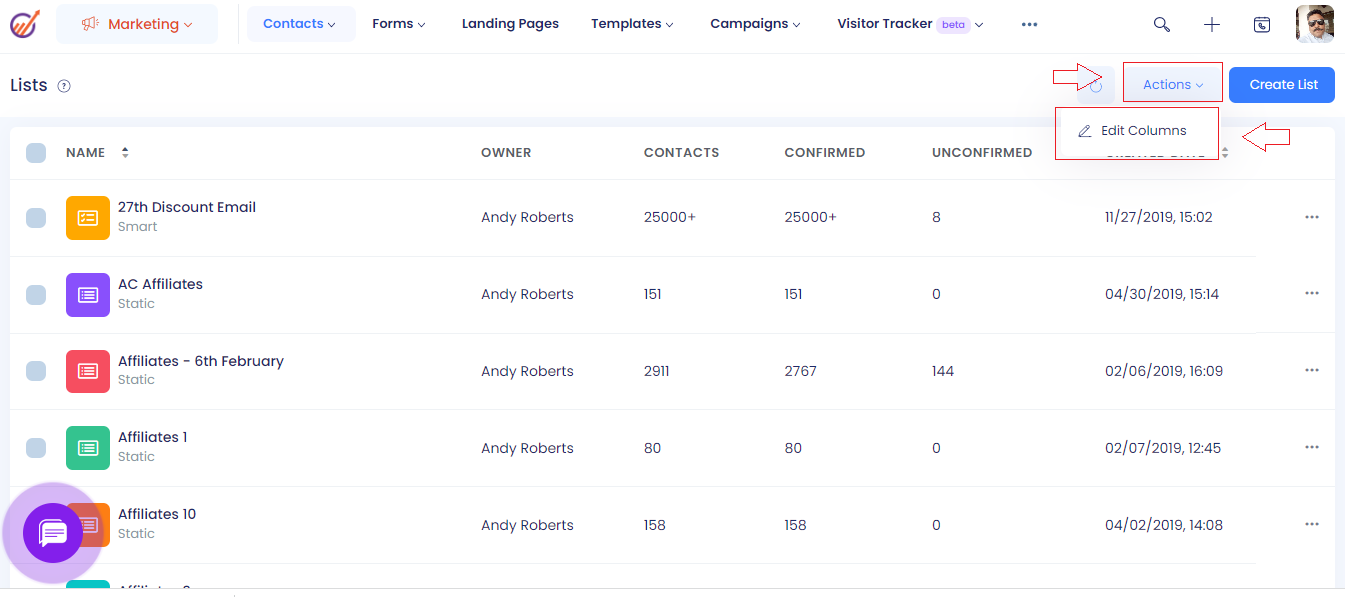The height and width of the screenshot is (597, 1345).
Task: Click the Owner column header
Action: tap(506, 153)
